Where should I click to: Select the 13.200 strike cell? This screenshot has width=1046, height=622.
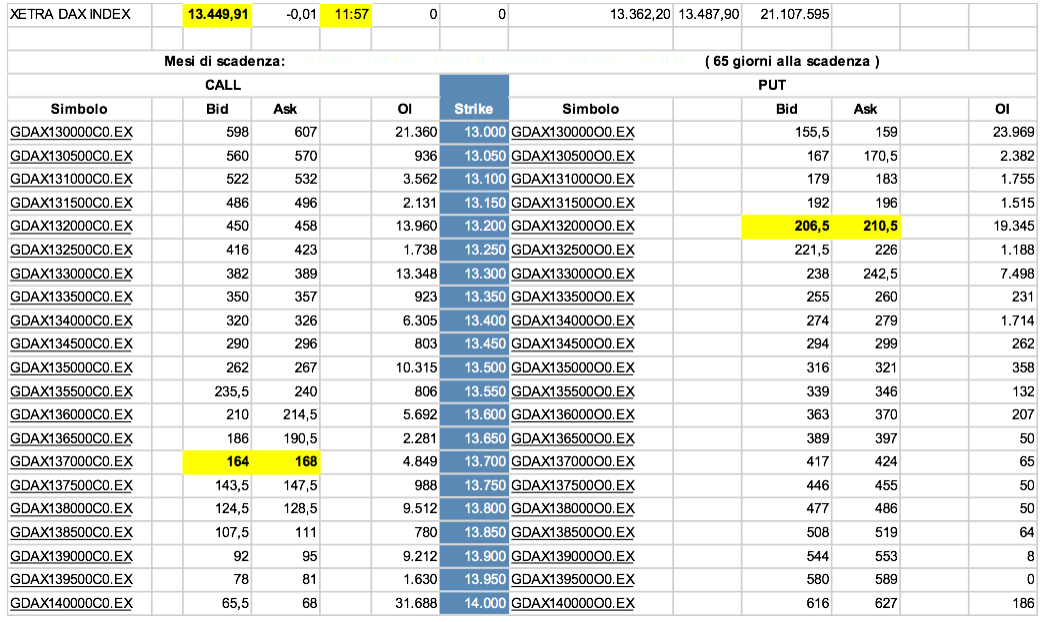point(474,226)
